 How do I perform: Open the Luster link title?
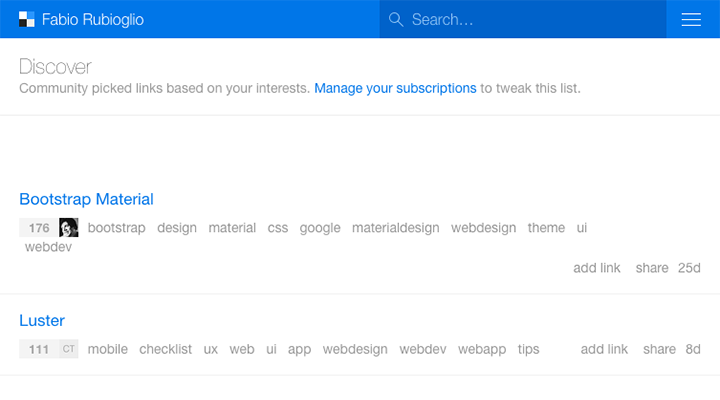(x=42, y=321)
